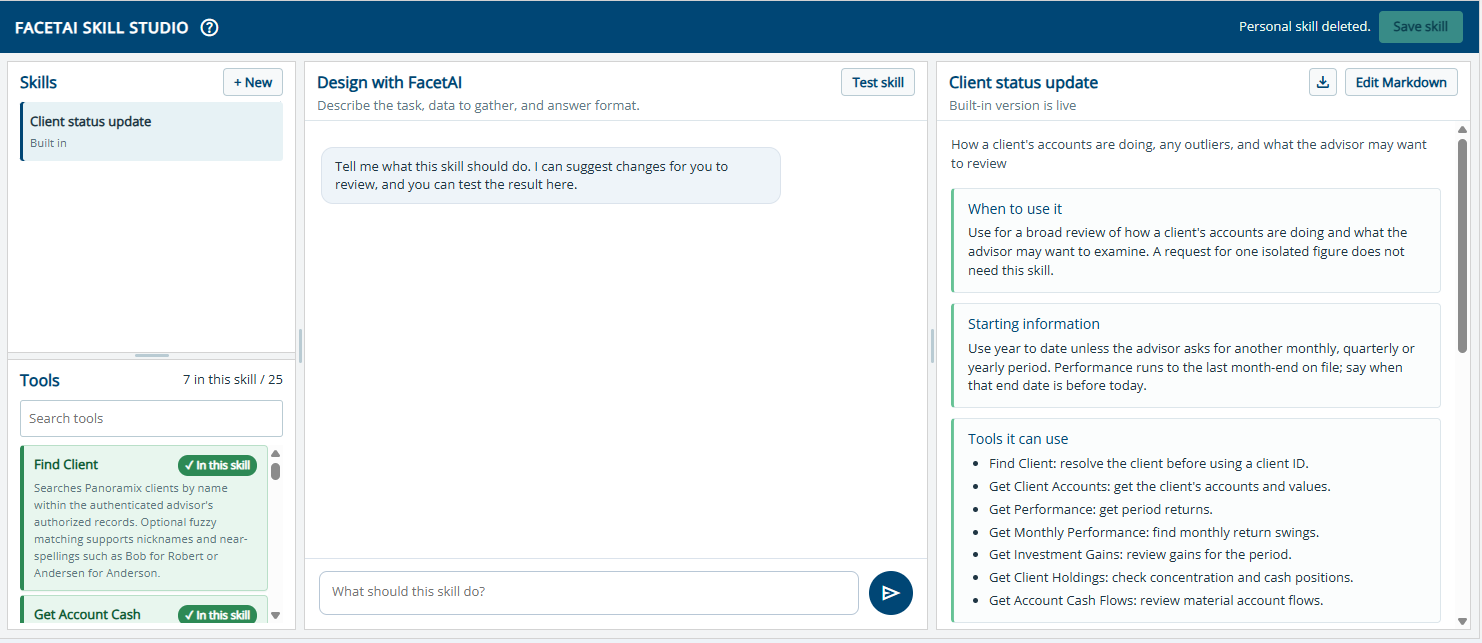Click the Save skill button
1482x643 pixels.
1420,27
